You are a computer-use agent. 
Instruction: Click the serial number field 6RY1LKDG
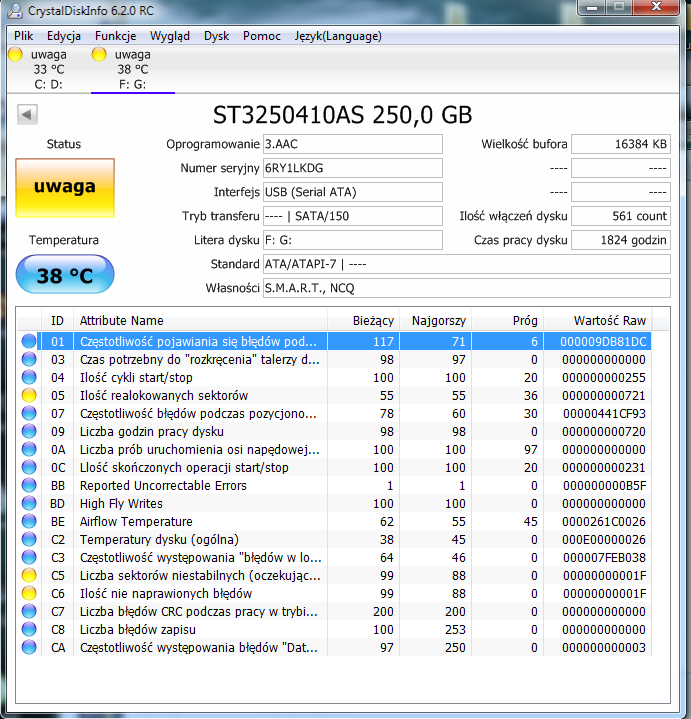(x=353, y=168)
